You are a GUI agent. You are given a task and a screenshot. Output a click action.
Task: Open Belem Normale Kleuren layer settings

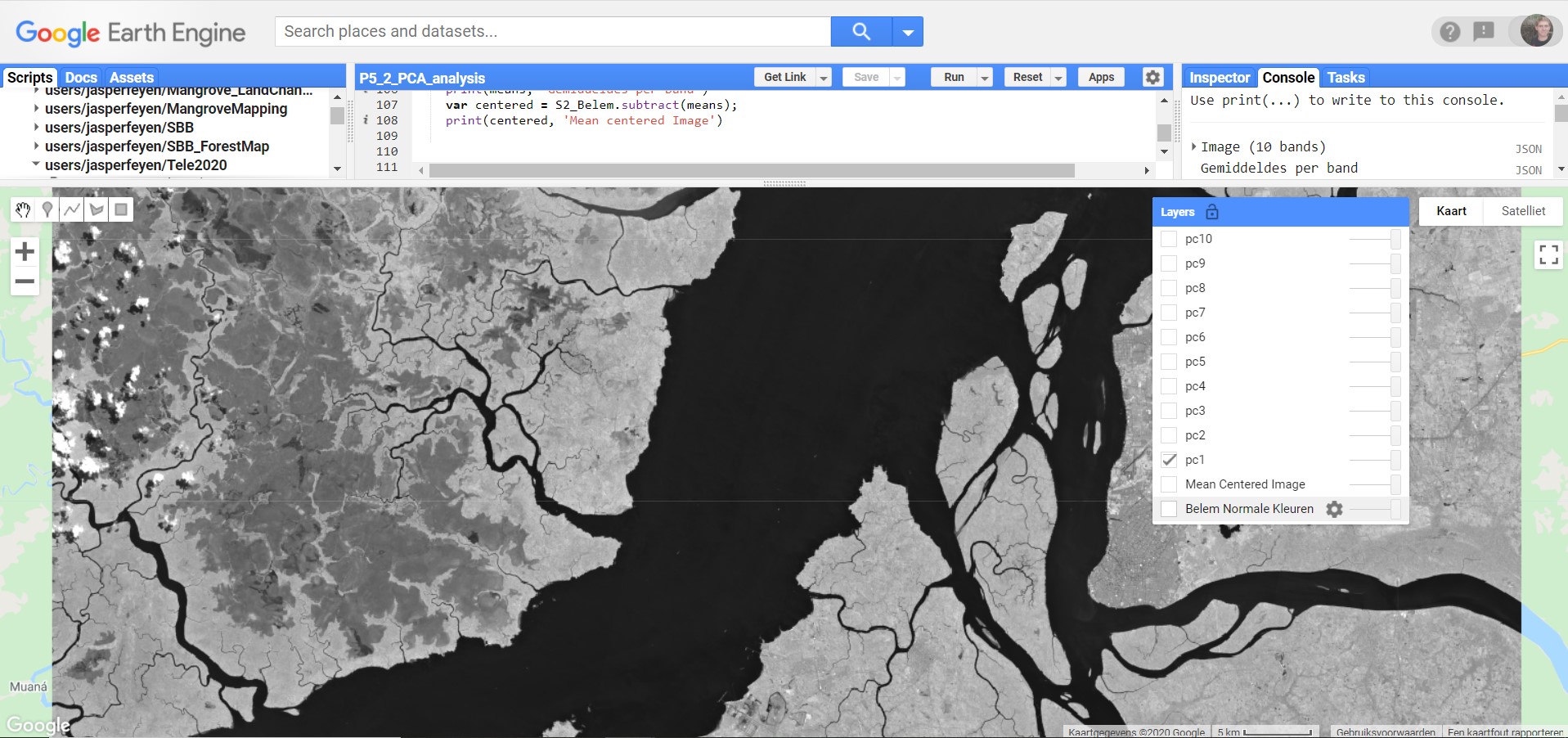1334,509
